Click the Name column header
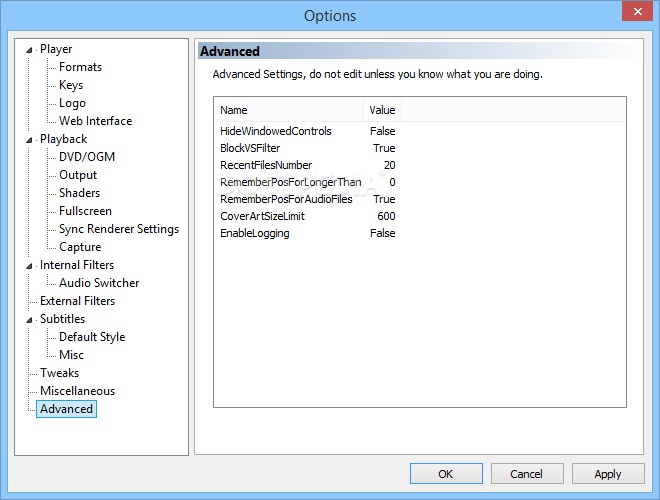The height and width of the screenshot is (500, 660). 289,110
